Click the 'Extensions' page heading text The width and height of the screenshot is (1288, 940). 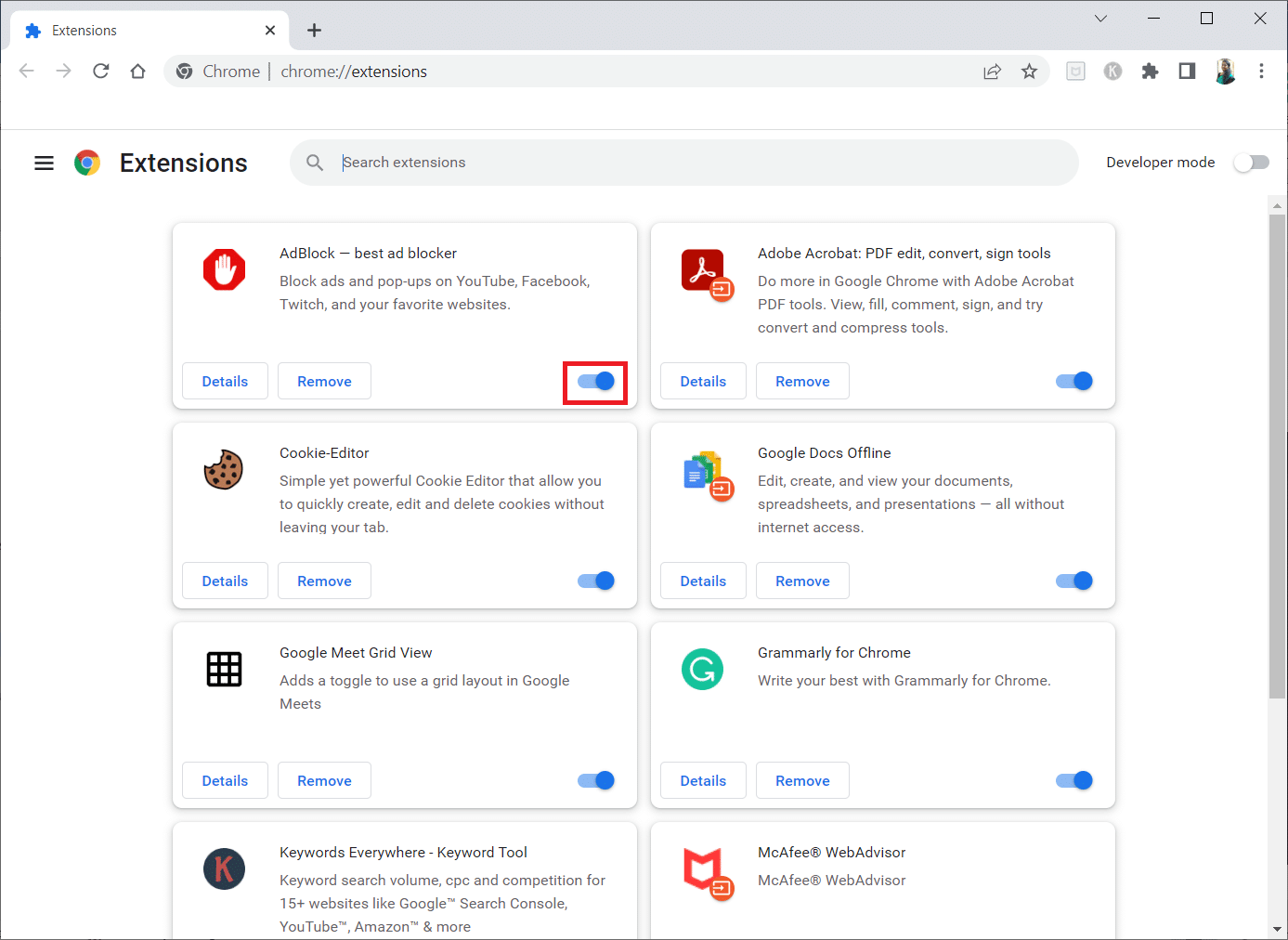[x=184, y=163]
